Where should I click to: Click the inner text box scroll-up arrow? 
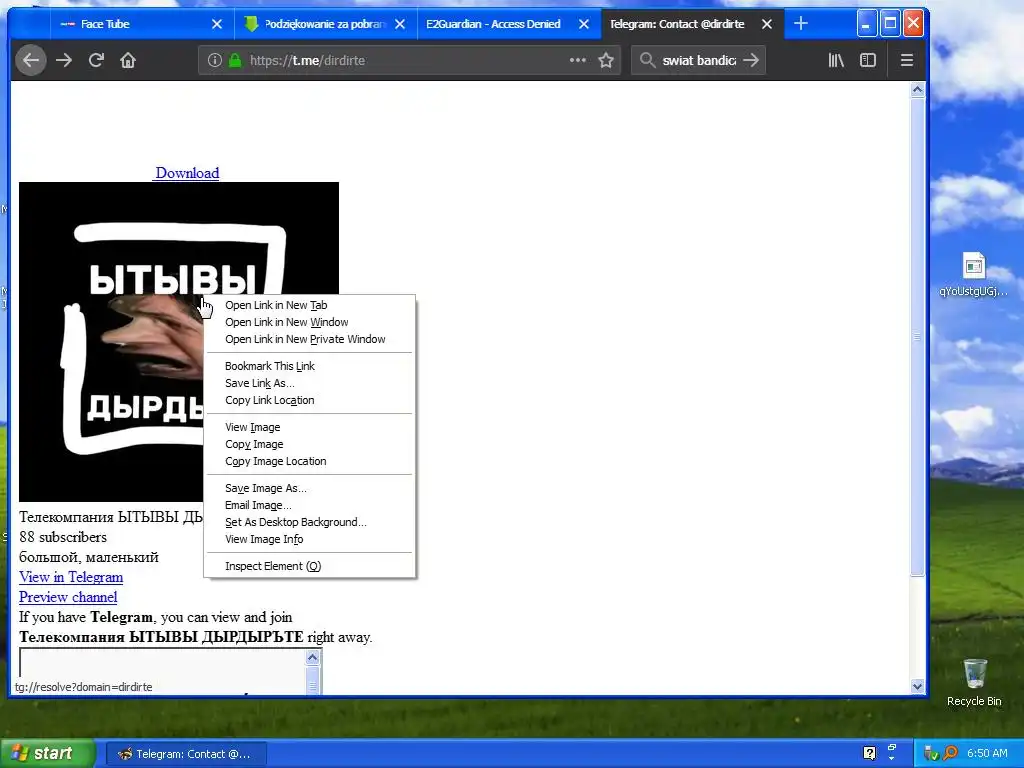click(x=312, y=657)
